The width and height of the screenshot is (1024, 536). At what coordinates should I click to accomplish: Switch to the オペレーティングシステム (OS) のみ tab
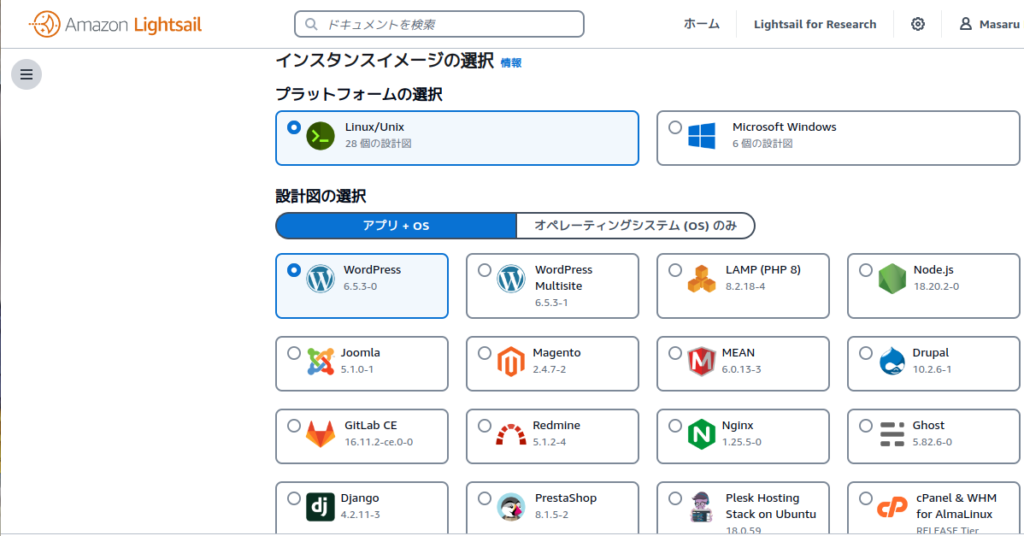pos(635,226)
